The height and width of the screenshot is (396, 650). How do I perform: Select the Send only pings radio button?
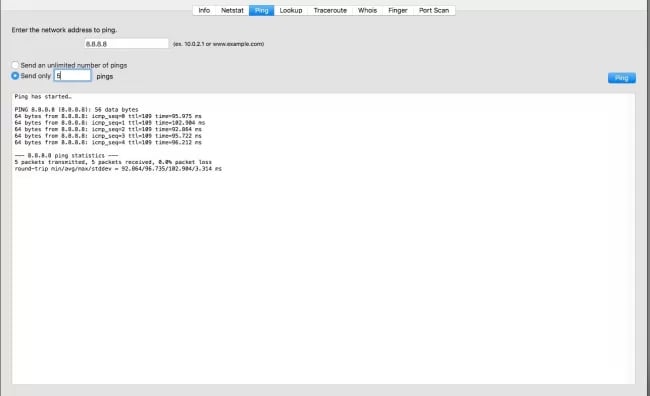pyautogui.click(x=15, y=76)
